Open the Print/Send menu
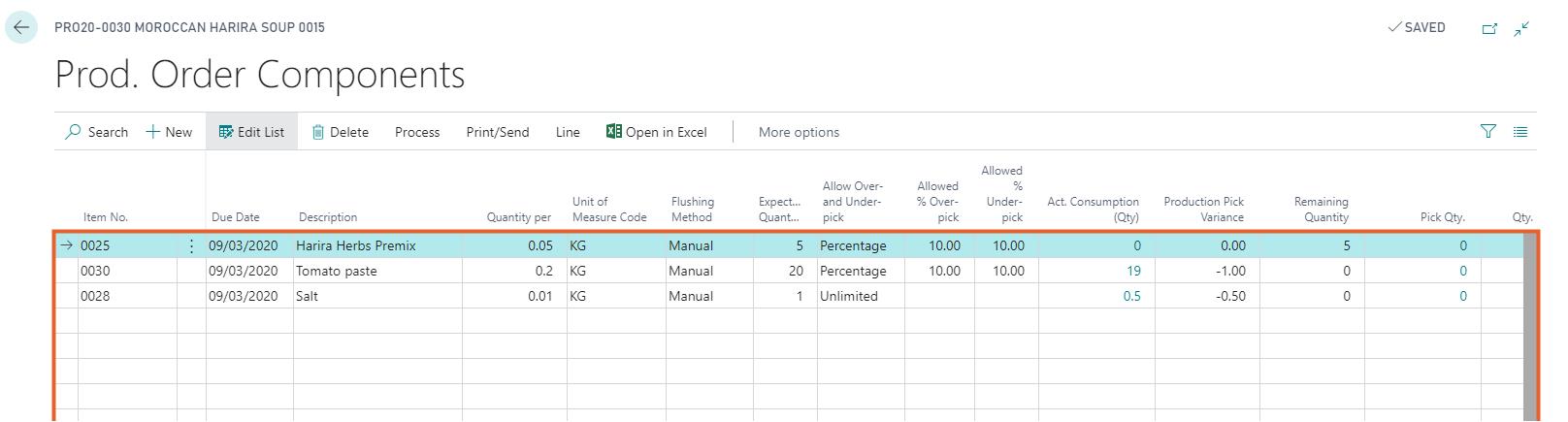 pos(497,132)
